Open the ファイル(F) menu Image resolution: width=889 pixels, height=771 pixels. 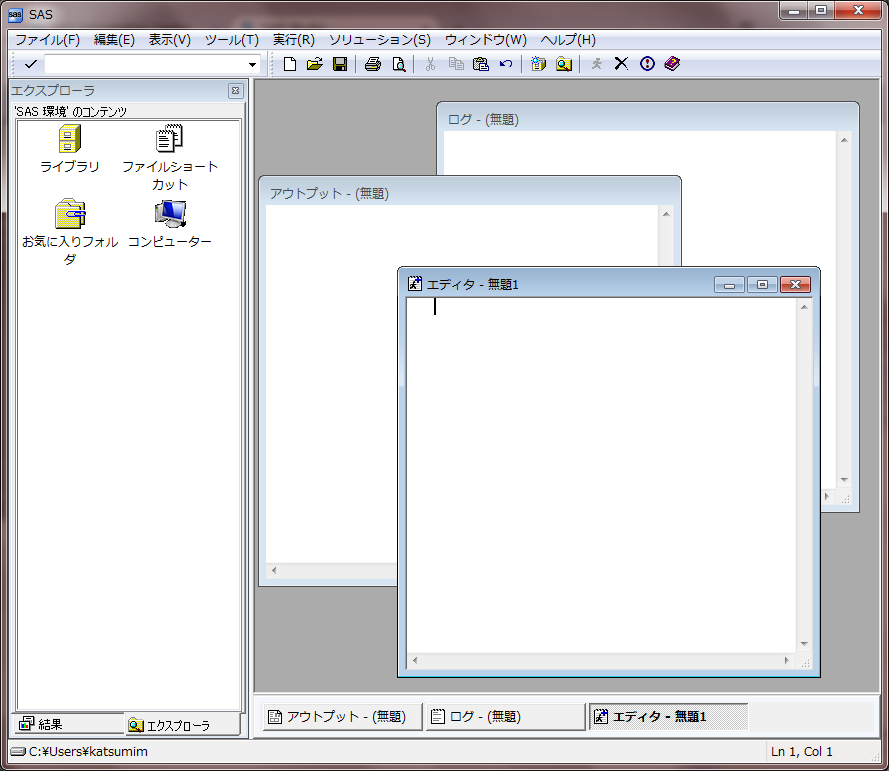[47, 40]
